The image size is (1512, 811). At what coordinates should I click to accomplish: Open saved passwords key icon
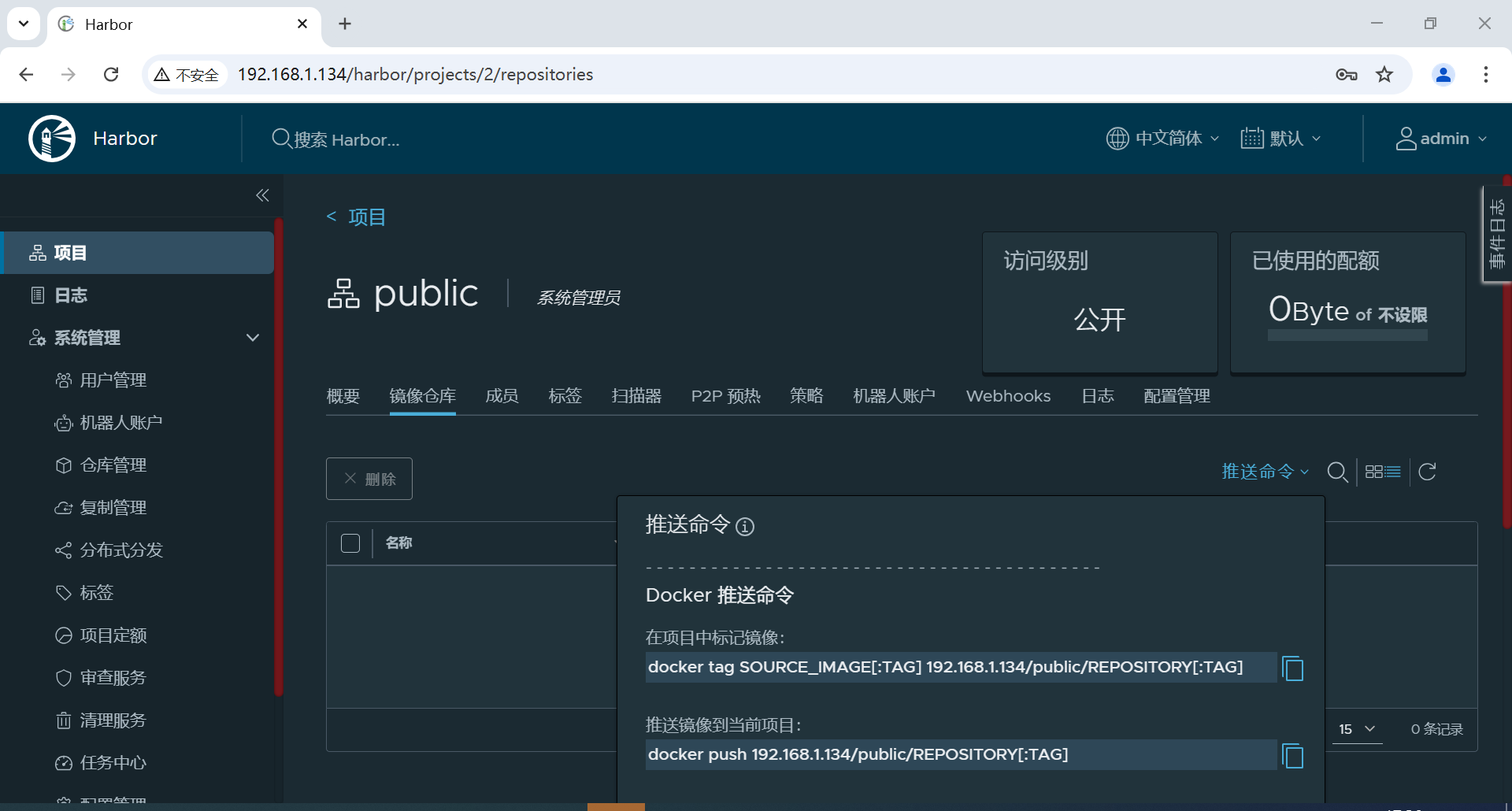click(x=1347, y=75)
